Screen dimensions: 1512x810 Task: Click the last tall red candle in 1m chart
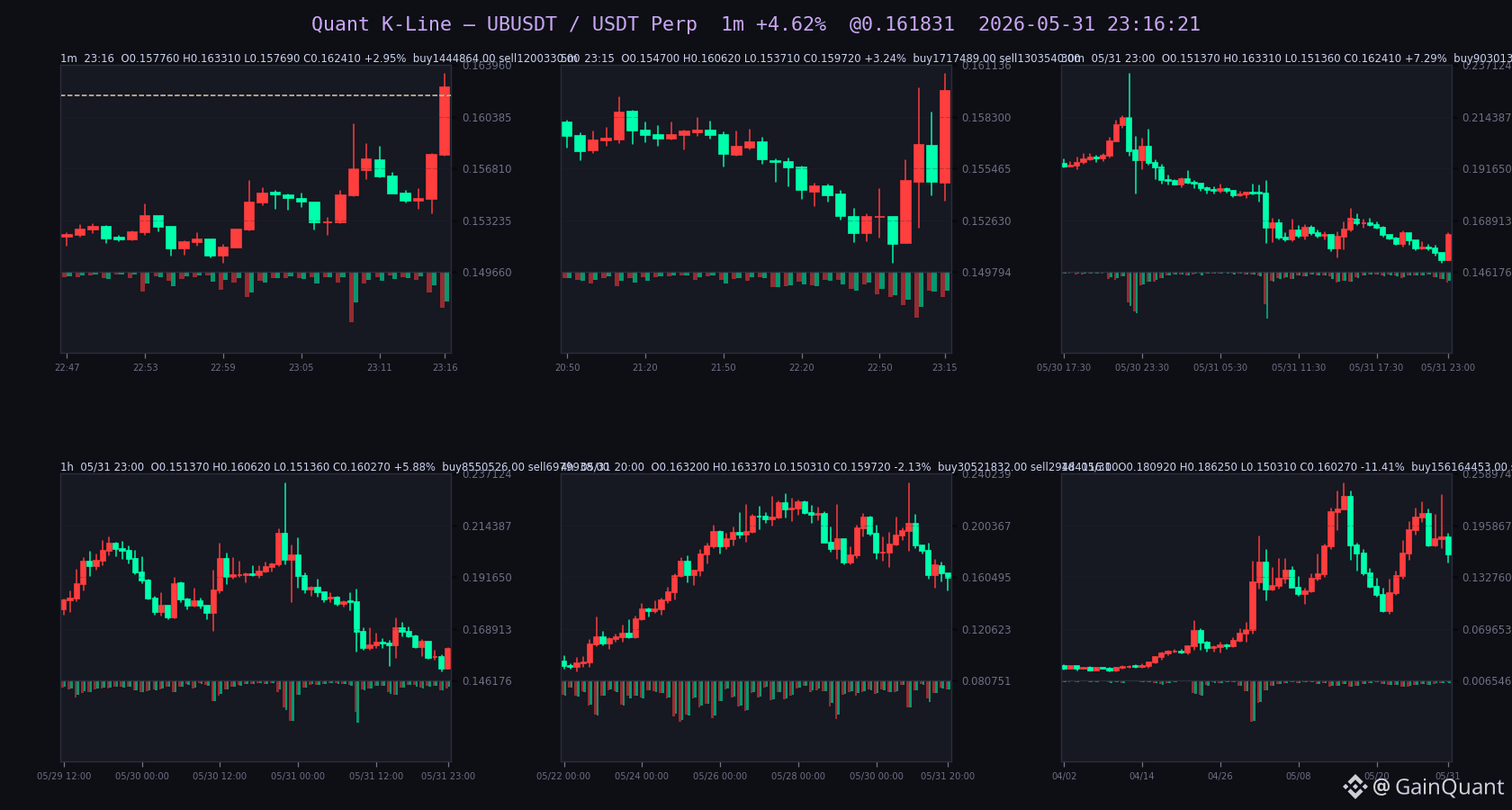pos(445,121)
